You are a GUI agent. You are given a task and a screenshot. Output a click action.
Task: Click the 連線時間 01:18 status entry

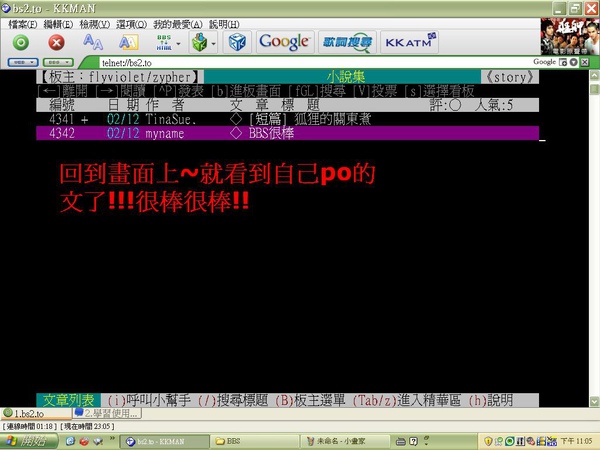[29, 426]
